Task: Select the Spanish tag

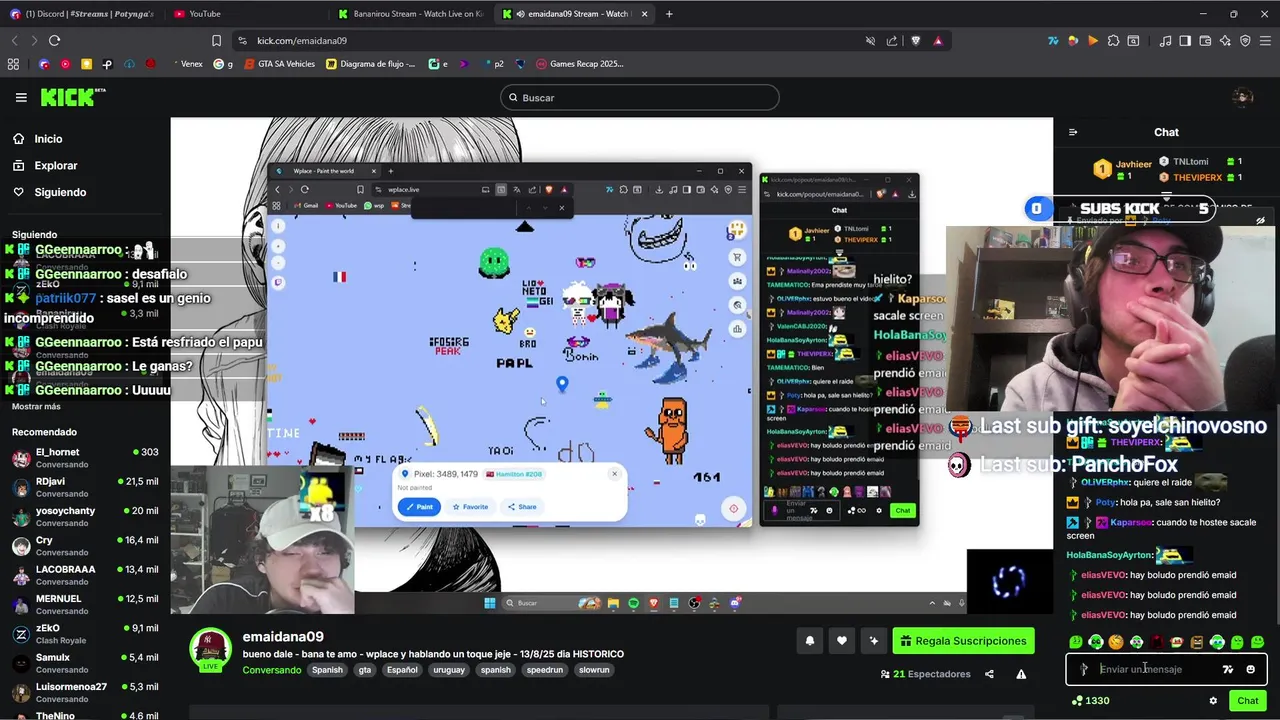Action: [x=326, y=670]
